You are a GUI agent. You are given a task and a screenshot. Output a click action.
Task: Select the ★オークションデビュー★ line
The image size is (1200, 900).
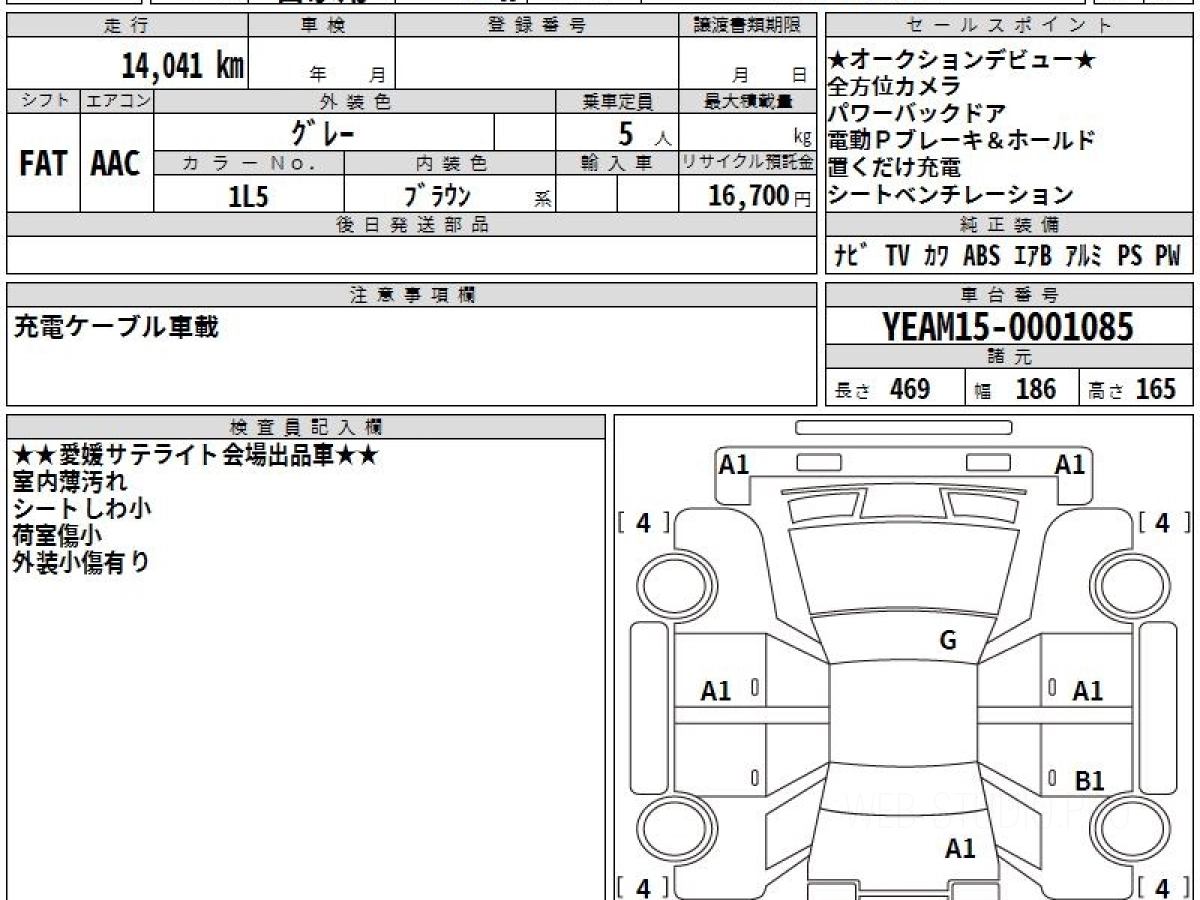(x=962, y=60)
